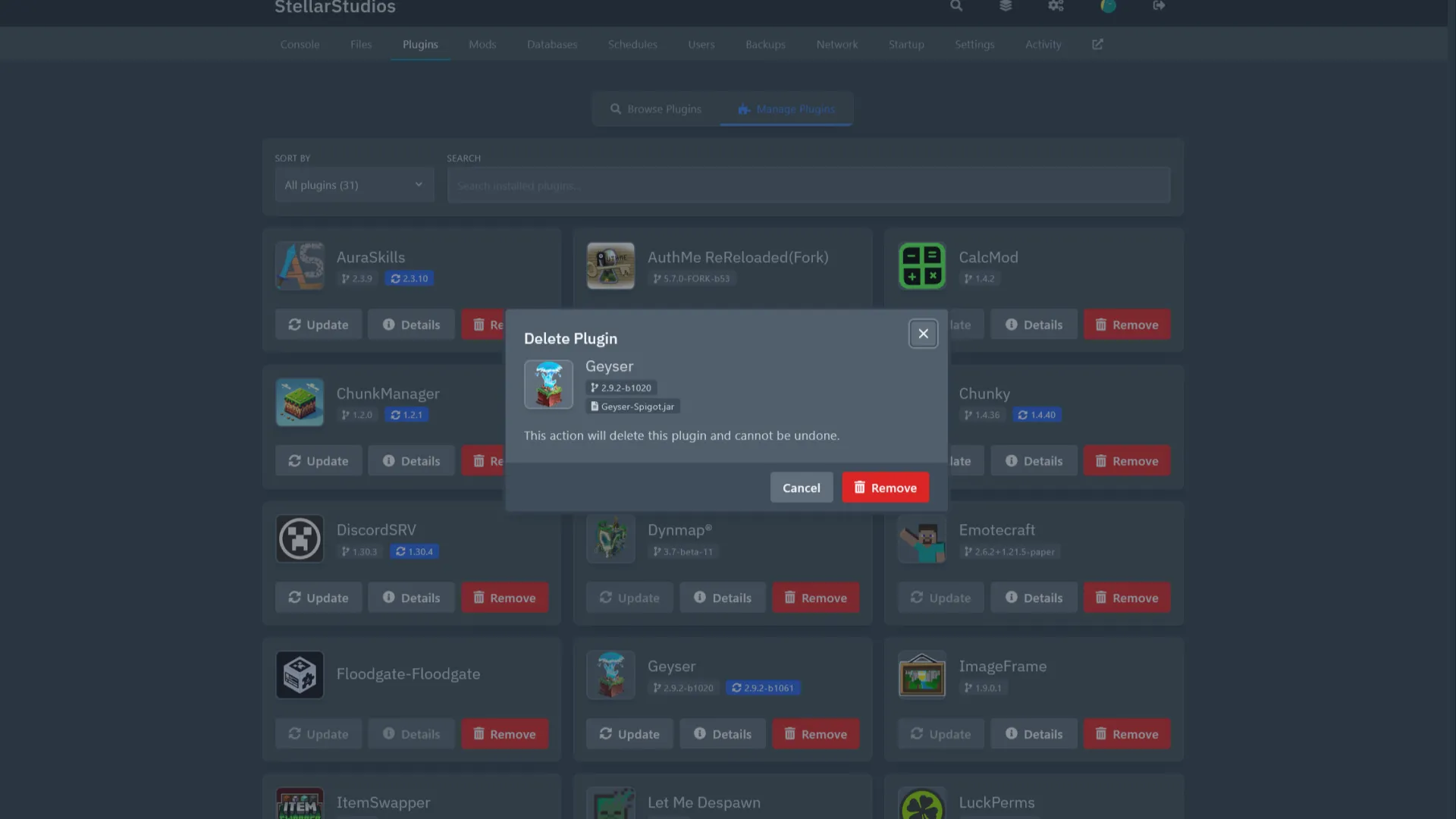This screenshot has width=1456, height=819.
Task: Click the user avatar in header
Action: point(1108,6)
